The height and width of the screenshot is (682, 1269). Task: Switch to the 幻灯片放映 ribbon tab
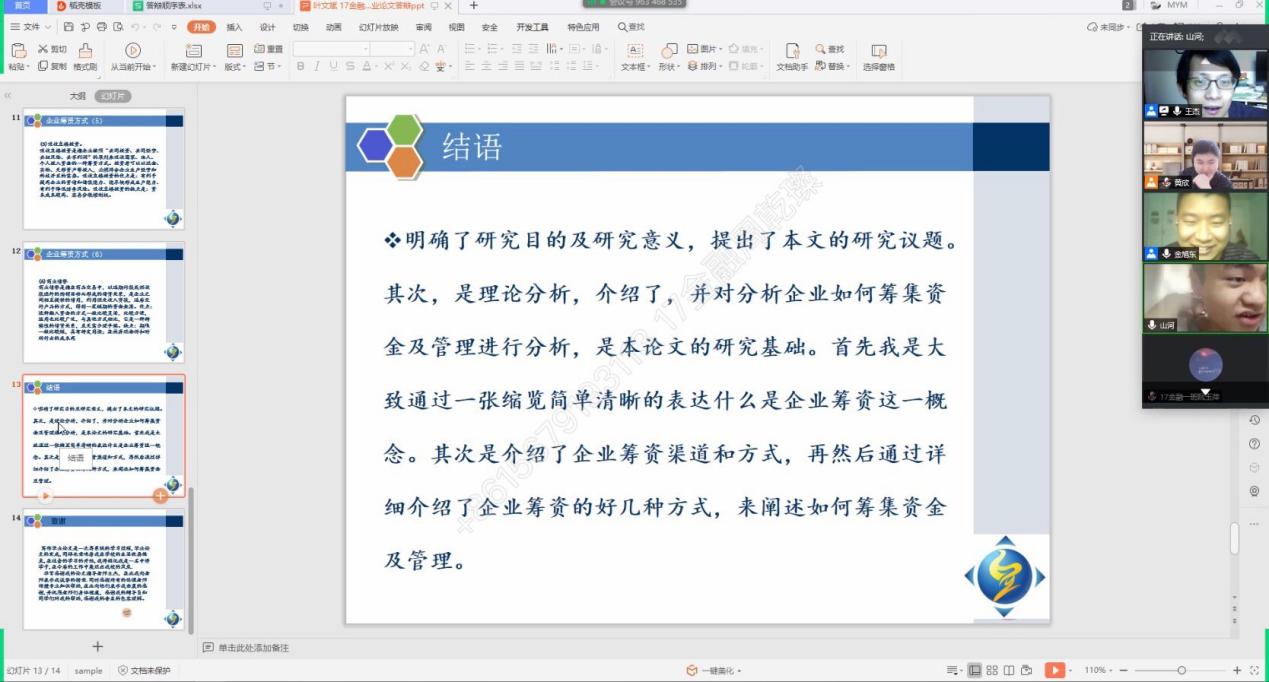tap(378, 27)
